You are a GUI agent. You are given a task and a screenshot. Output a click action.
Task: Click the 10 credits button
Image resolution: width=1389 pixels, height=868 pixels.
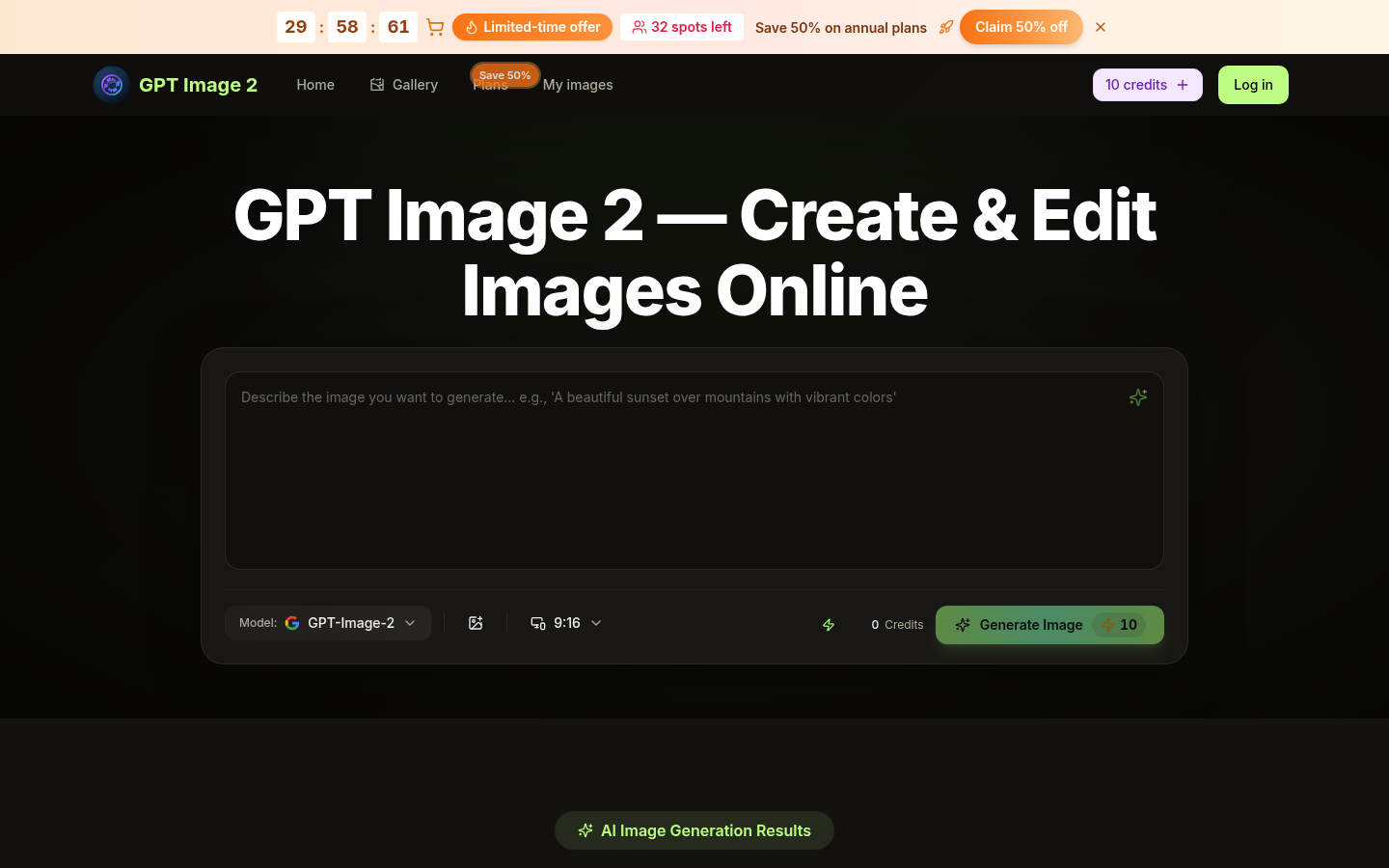click(1148, 85)
